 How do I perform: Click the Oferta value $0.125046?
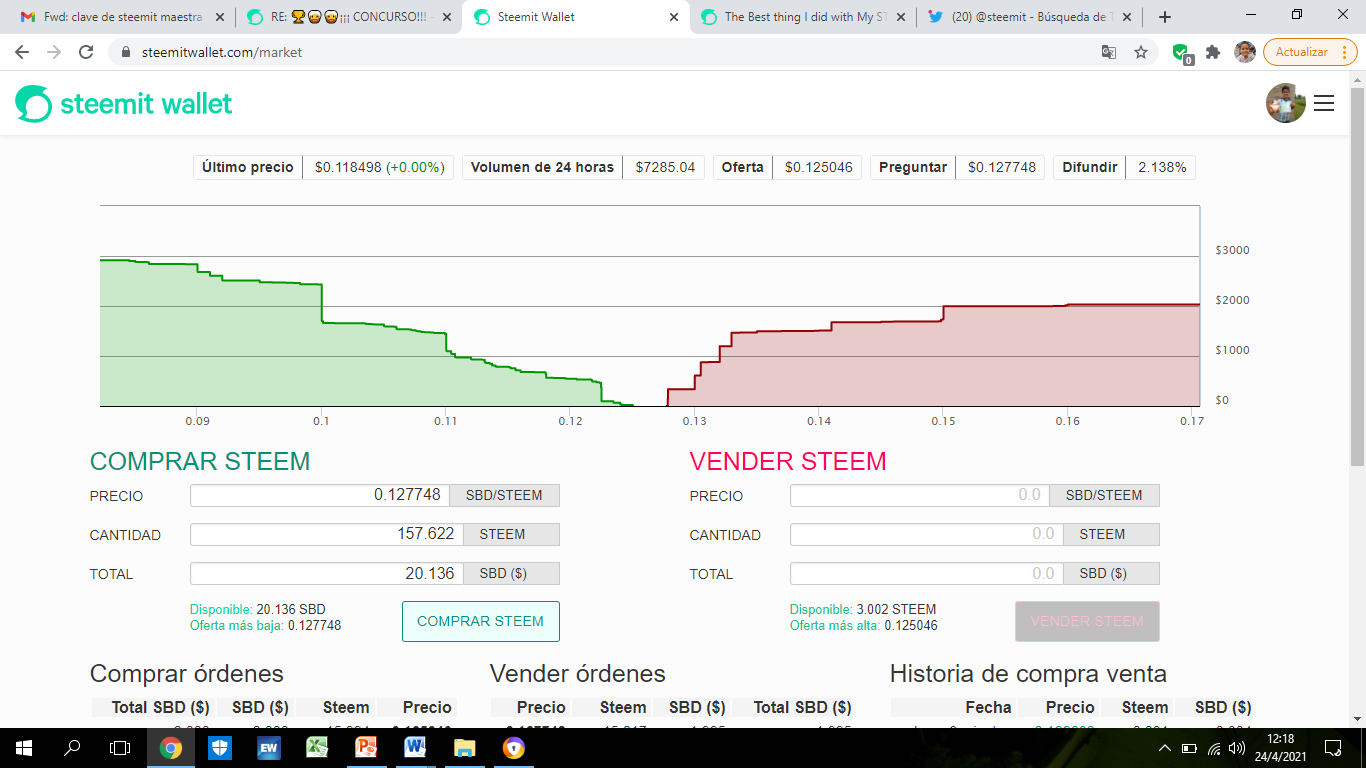[819, 167]
